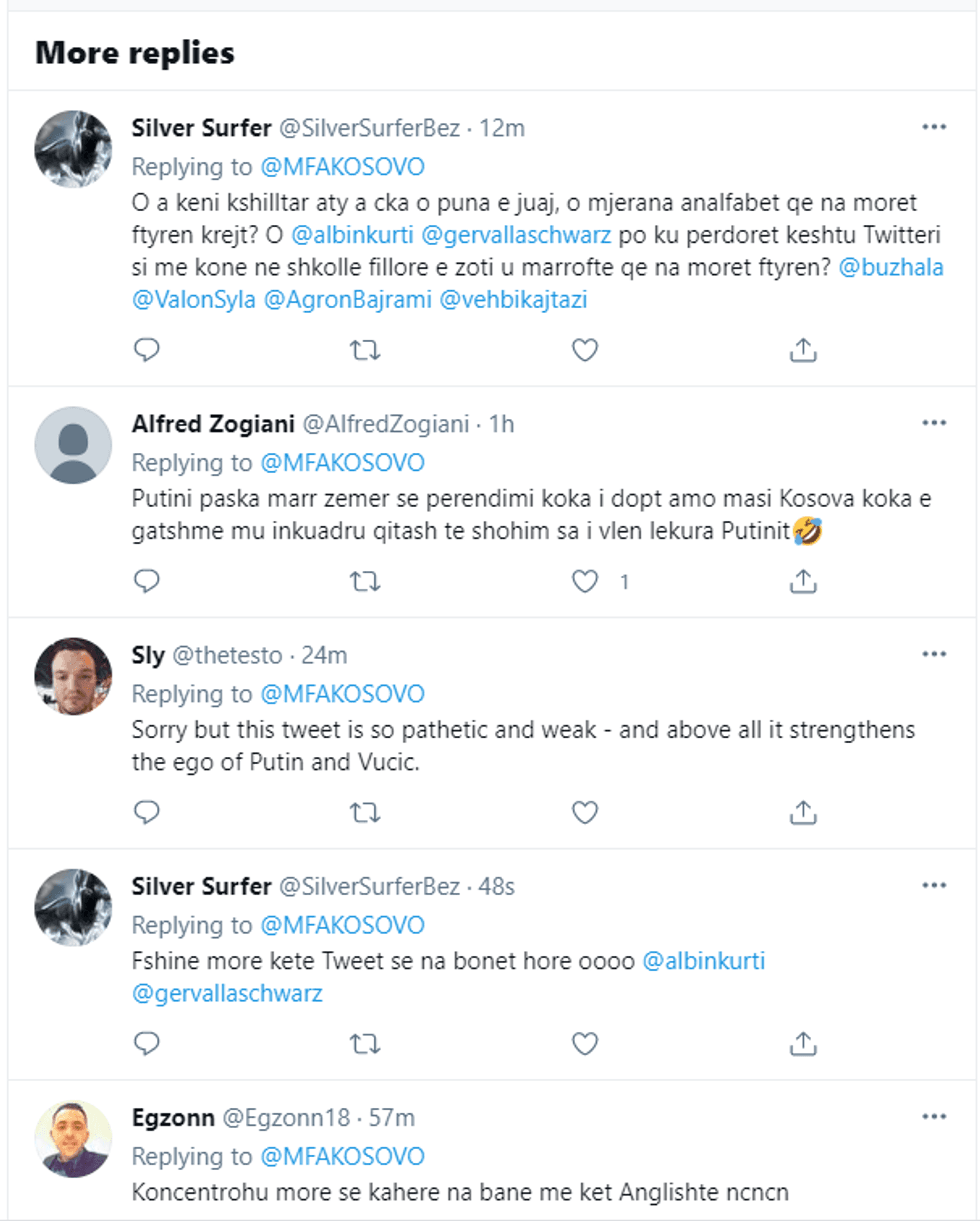Reply to Alfred Zogiani's tweet
The height and width of the screenshot is (1221, 980).
pos(147,581)
